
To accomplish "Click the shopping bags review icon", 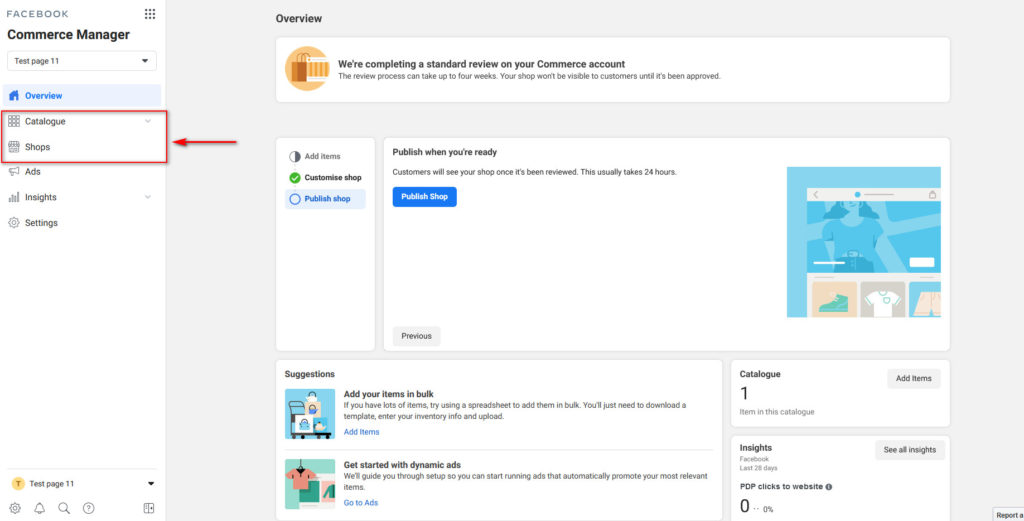I will pos(307,68).
